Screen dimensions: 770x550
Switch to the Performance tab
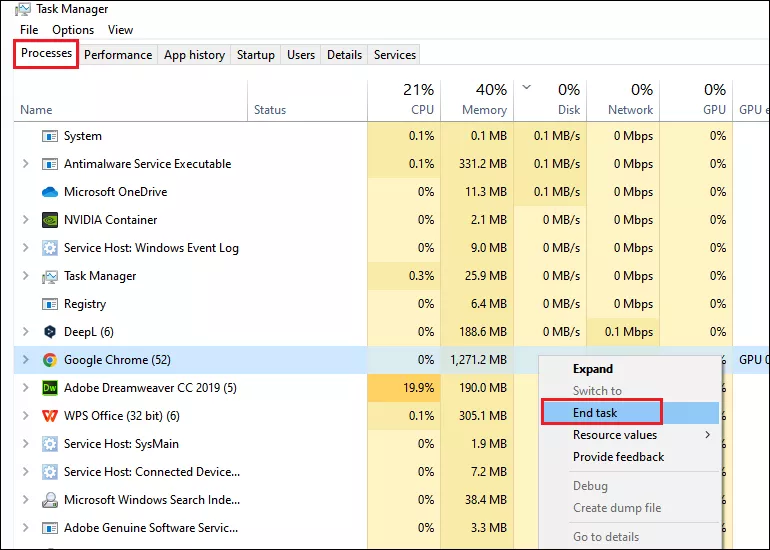coord(118,55)
